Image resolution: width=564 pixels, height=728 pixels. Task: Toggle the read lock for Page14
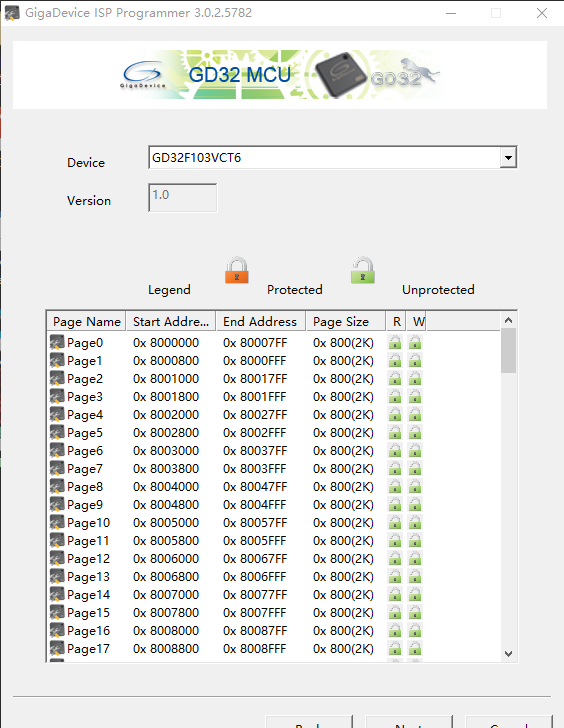[x=395, y=594]
